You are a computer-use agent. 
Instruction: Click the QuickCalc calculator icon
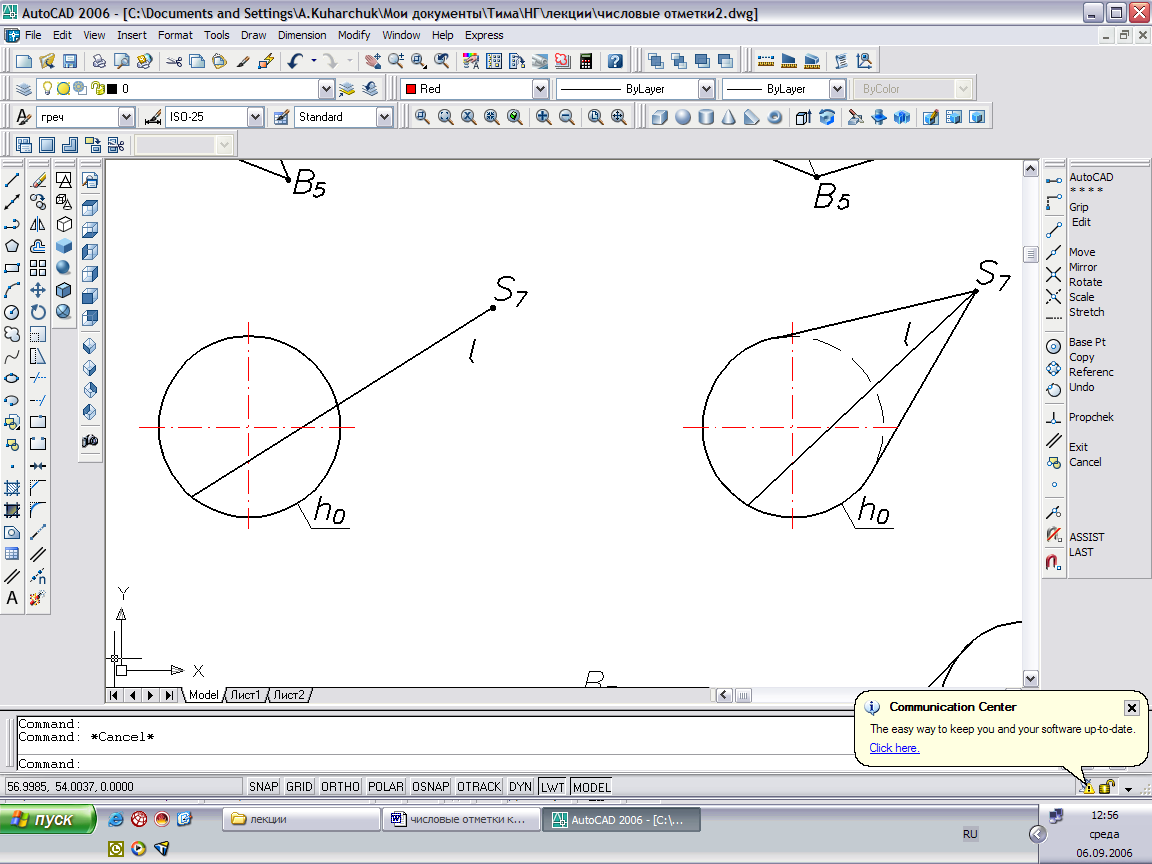586,61
